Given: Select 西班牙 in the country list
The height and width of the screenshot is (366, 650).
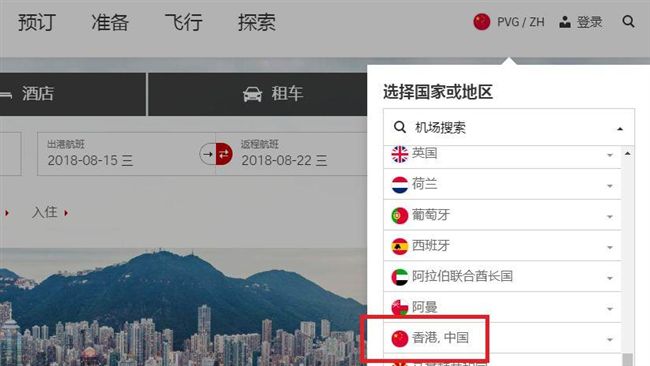Looking at the screenshot, I should click(x=502, y=246).
